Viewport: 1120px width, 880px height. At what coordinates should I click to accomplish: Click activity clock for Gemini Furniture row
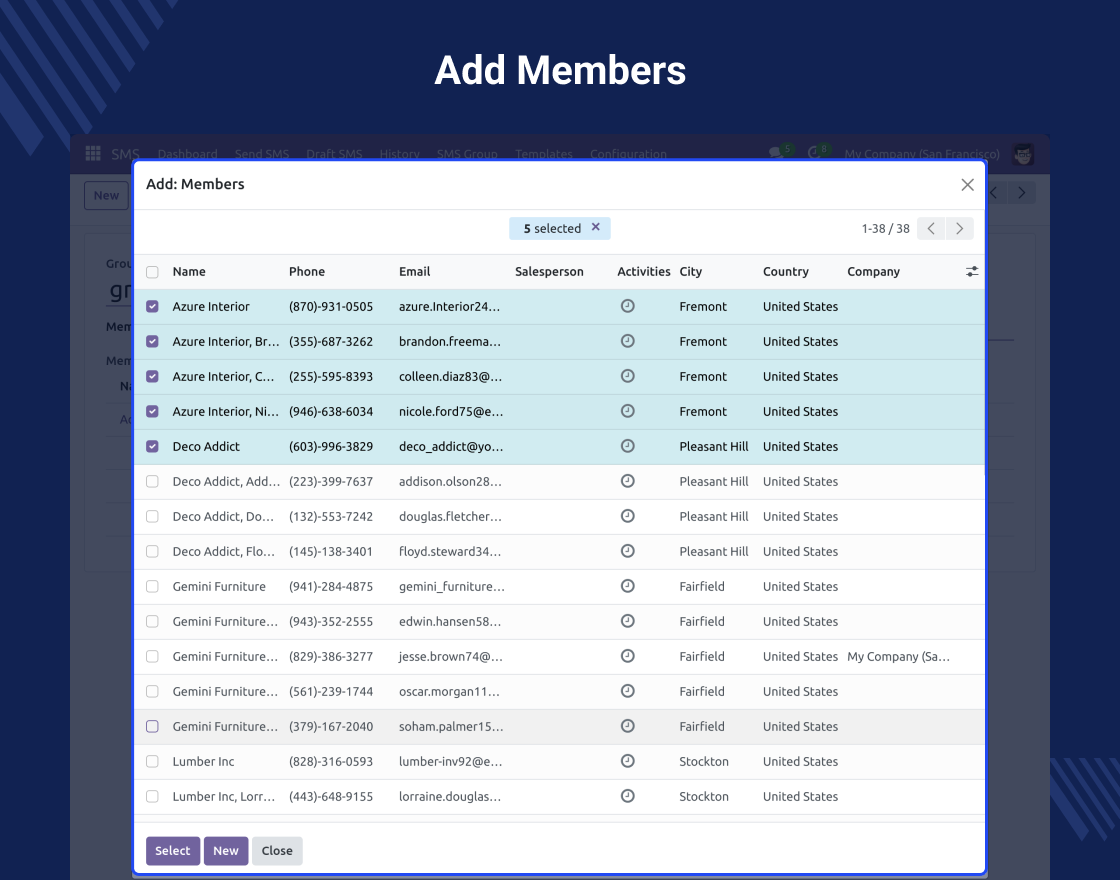point(627,586)
